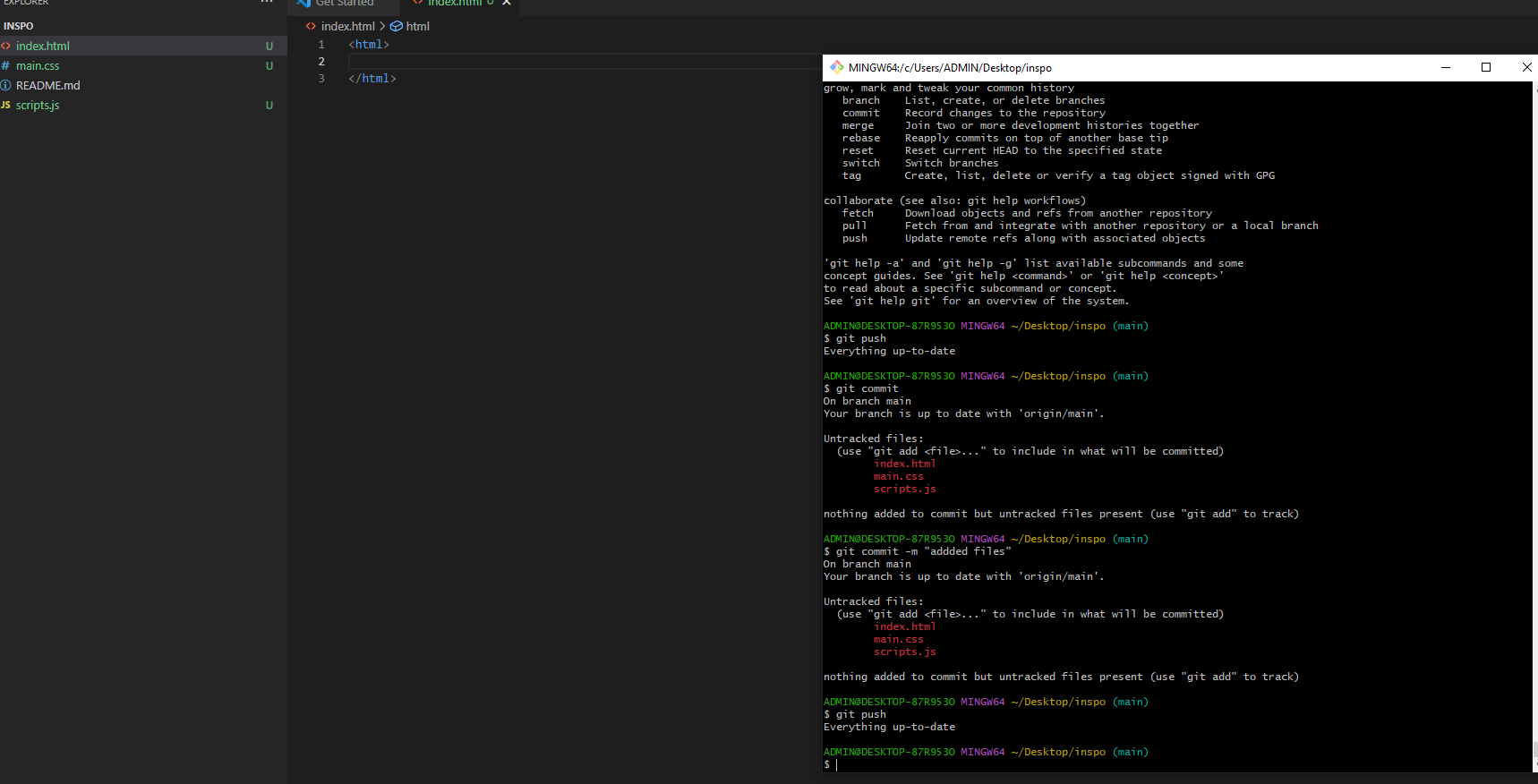Click the HTML file icon beside index.html in Explorer

tap(6, 46)
